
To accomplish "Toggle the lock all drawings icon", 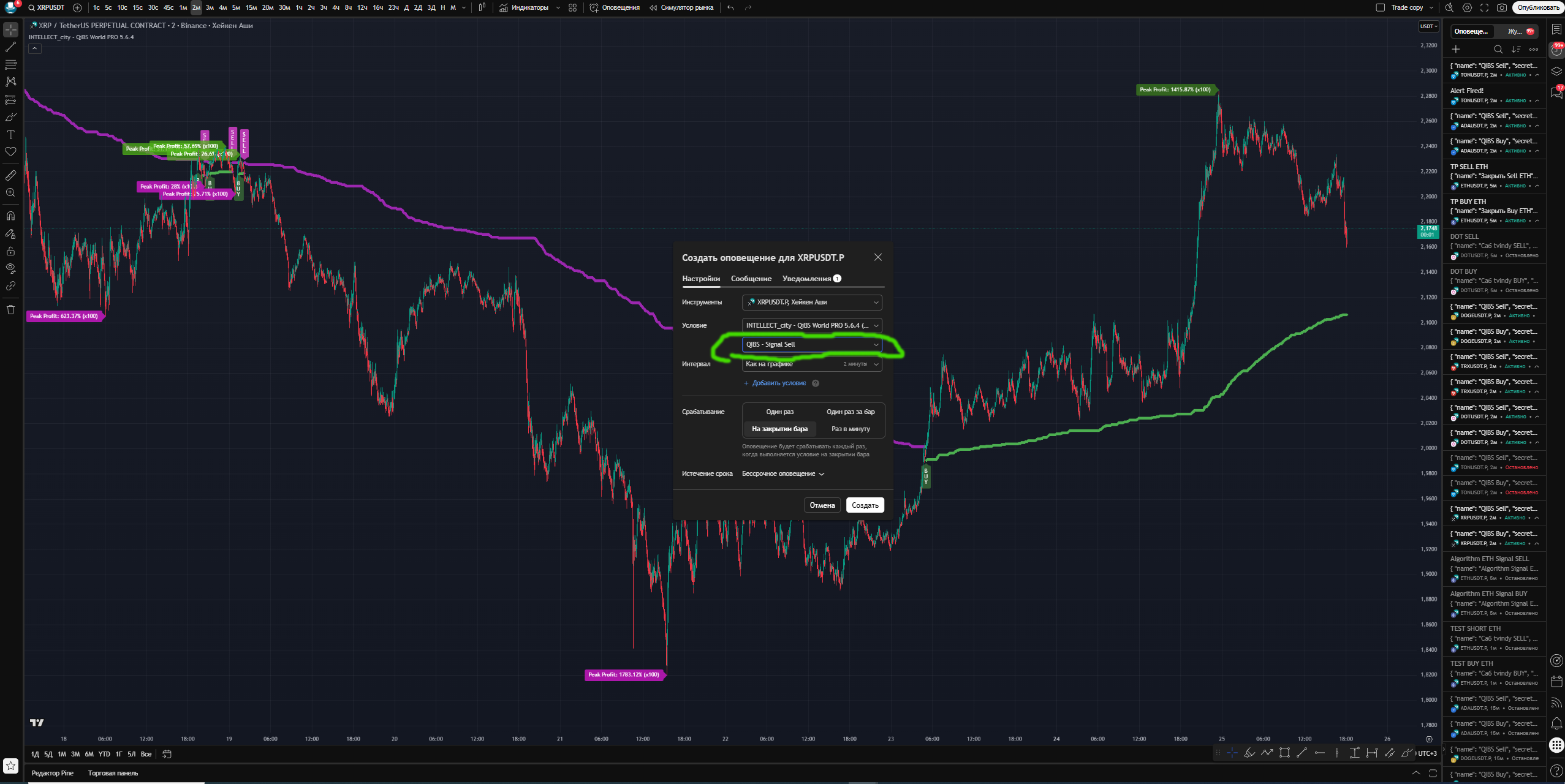I will 10,251.
